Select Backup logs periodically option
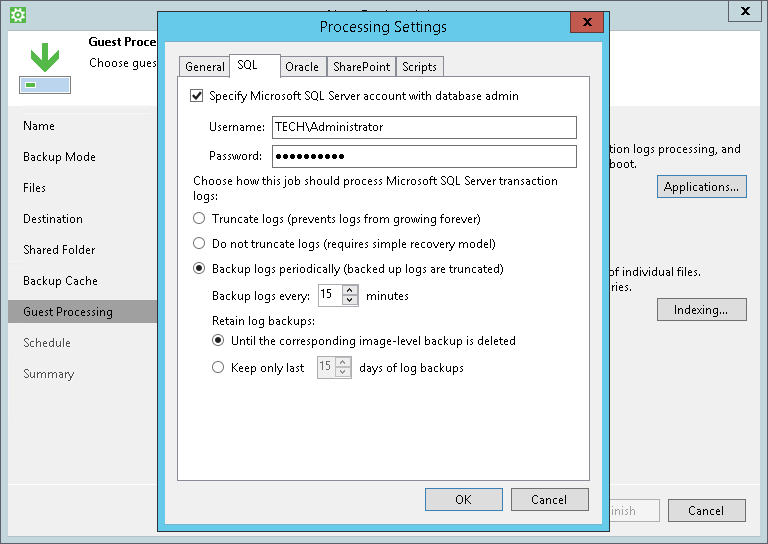 199,268
